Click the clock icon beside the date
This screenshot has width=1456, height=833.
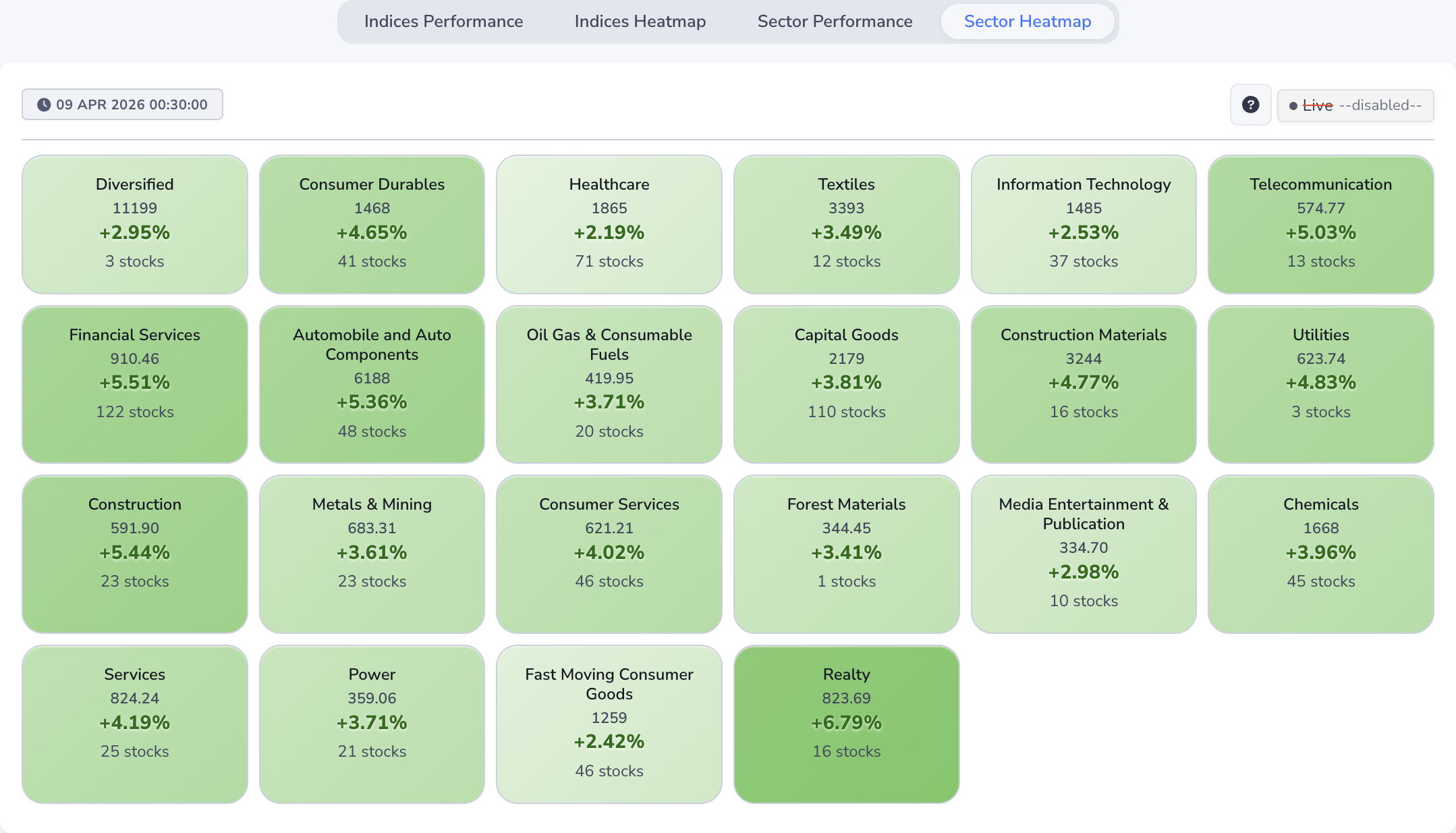click(x=44, y=105)
